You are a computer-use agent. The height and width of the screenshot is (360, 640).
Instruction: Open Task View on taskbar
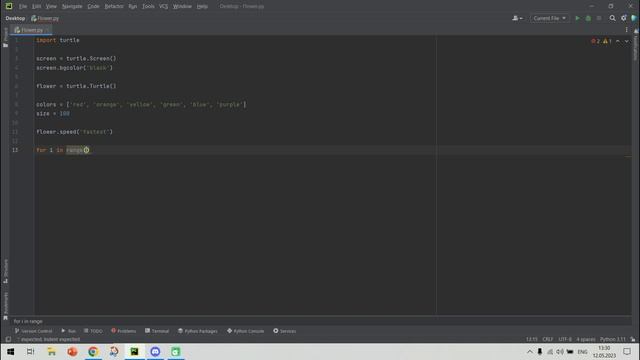(x=30, y=351)
